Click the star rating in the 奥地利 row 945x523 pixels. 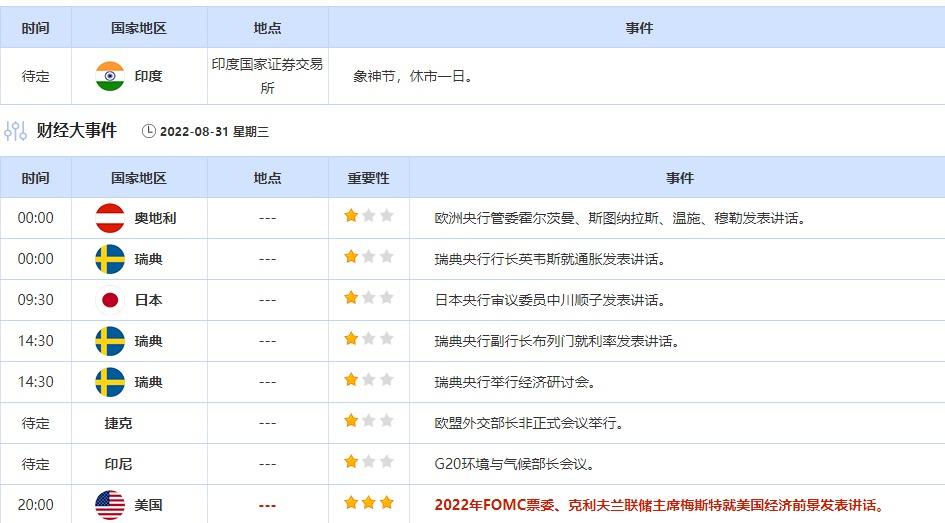(x=369, y=216)
